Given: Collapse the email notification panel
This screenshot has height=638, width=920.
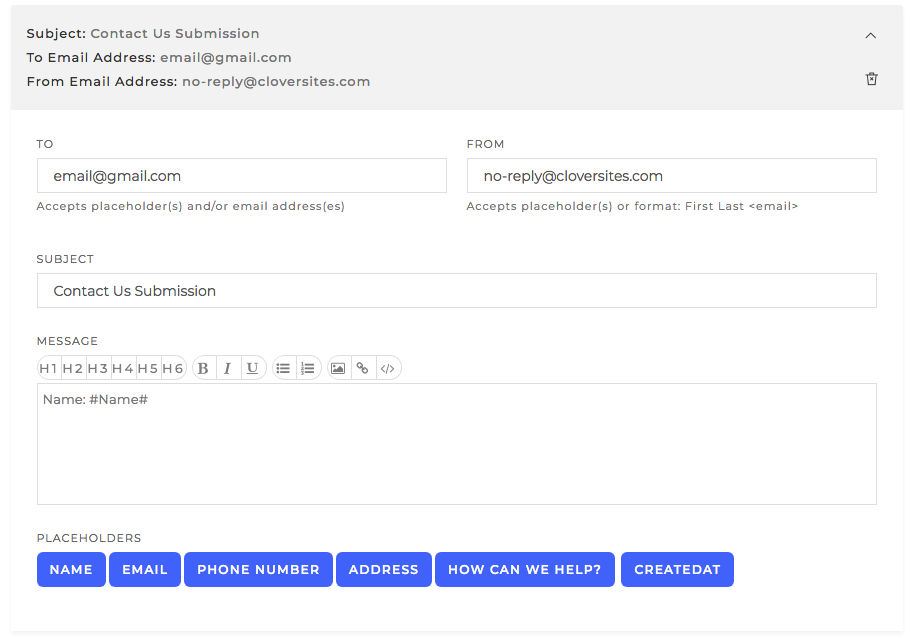Looking at the screenshot, I should [870, 34].
